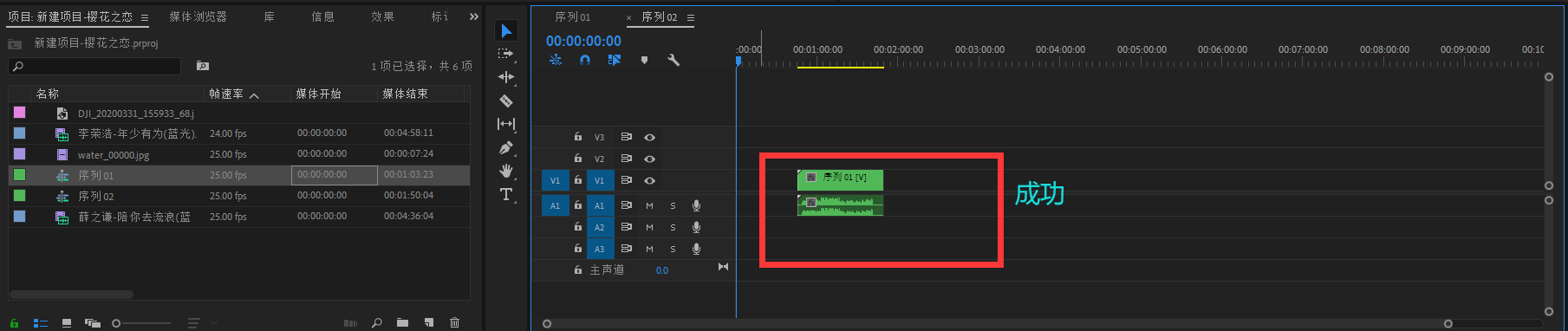Select the Razor tool

506,101
